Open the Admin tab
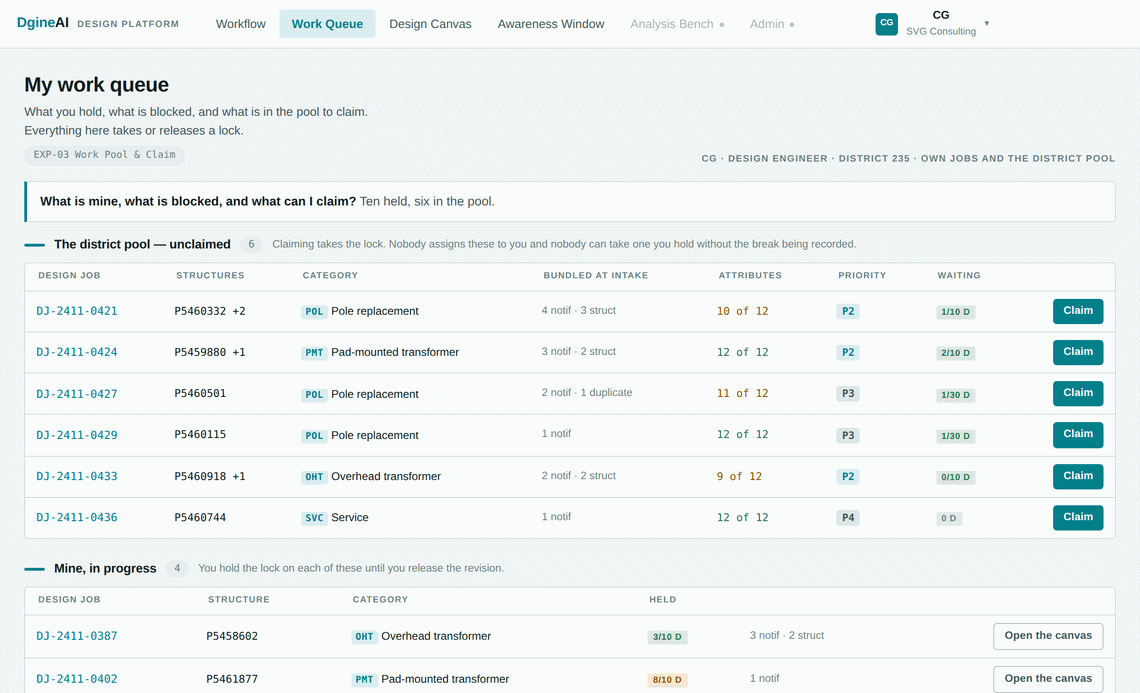The width and height of the screenshot is (1140, 693). (x=771, y=24)
